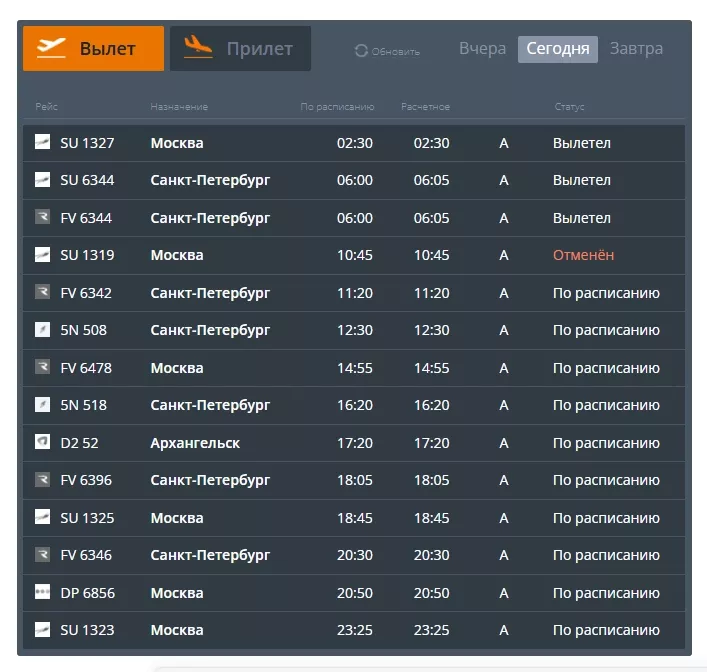Click airline icon for flight 5N 508
707x672 pixels.
[42, 329]
